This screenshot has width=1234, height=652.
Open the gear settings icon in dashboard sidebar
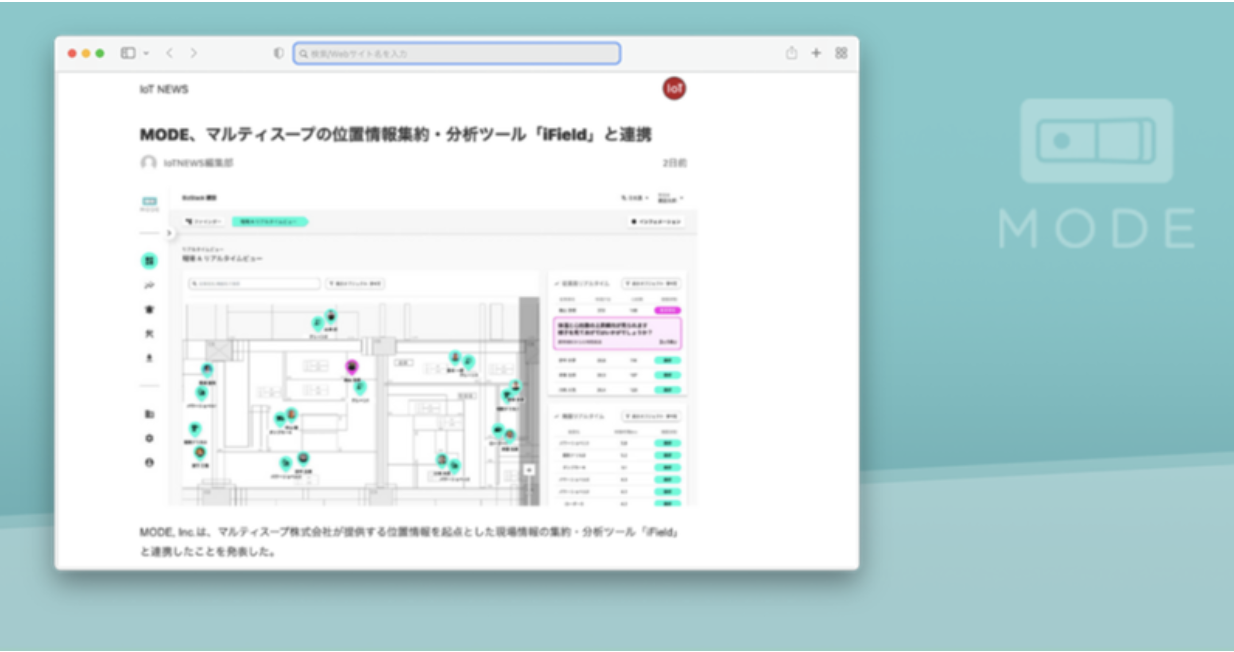tap(149, 438)
